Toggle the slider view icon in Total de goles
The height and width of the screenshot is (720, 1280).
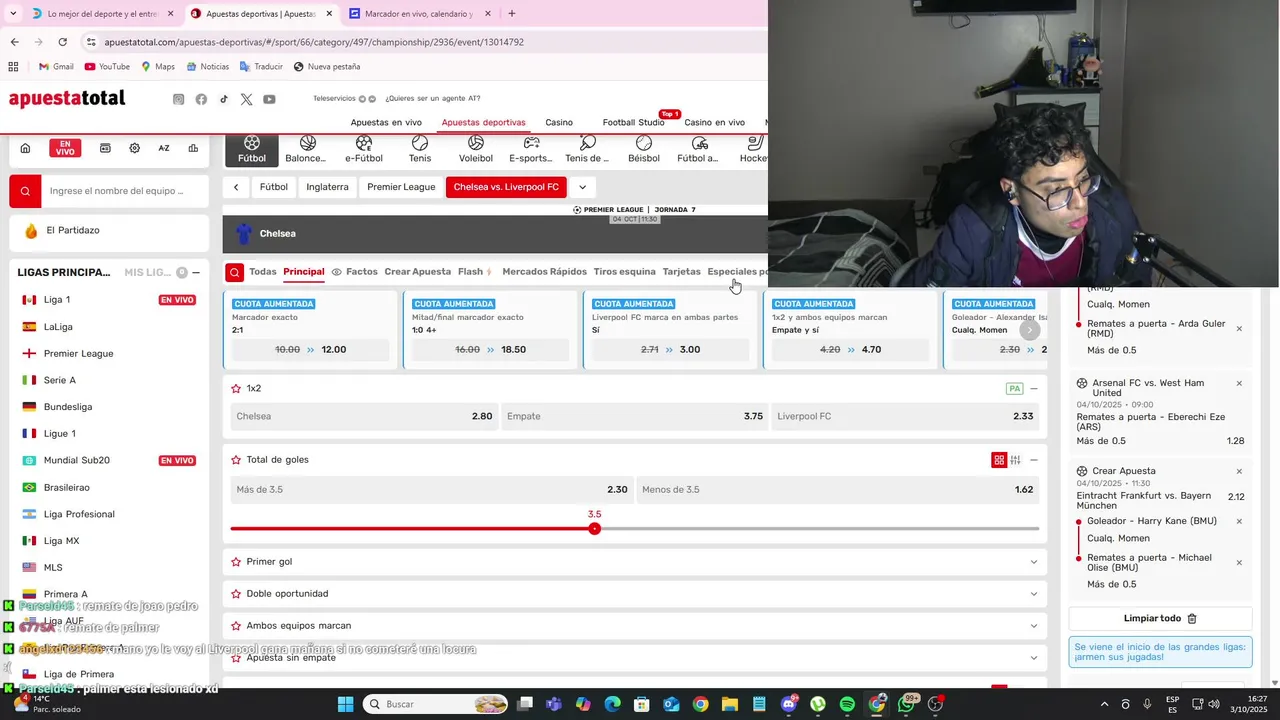pos(1015,460)
